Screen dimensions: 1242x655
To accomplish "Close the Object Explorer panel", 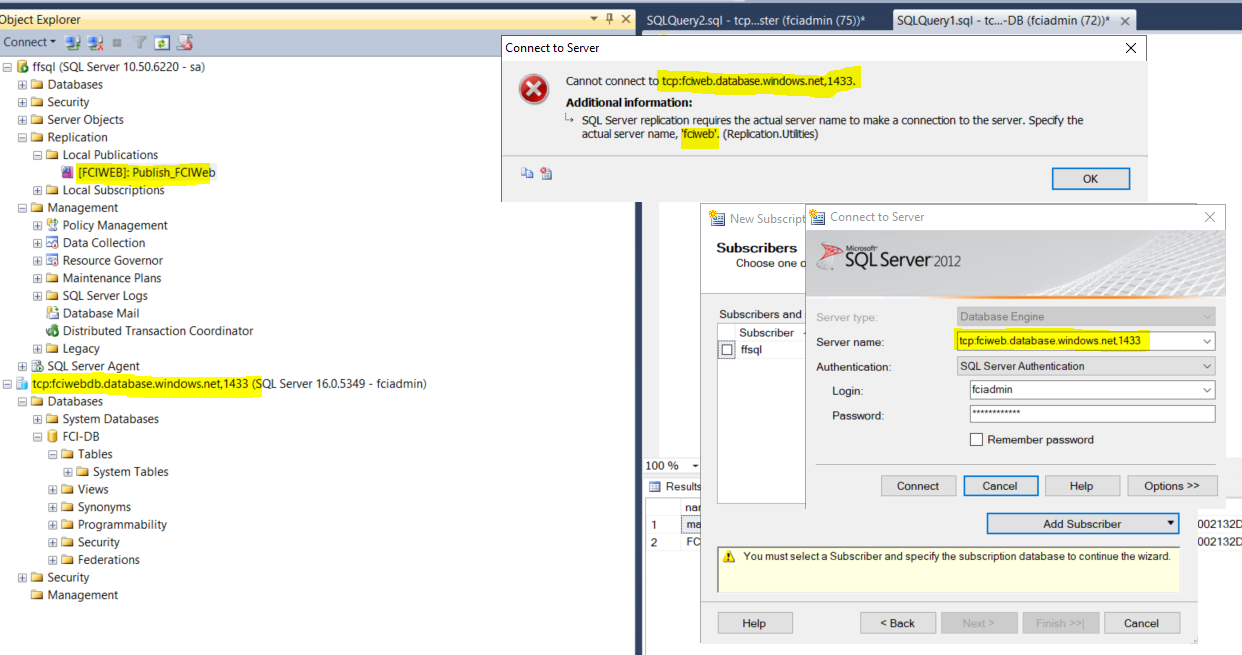I will 626,19.
